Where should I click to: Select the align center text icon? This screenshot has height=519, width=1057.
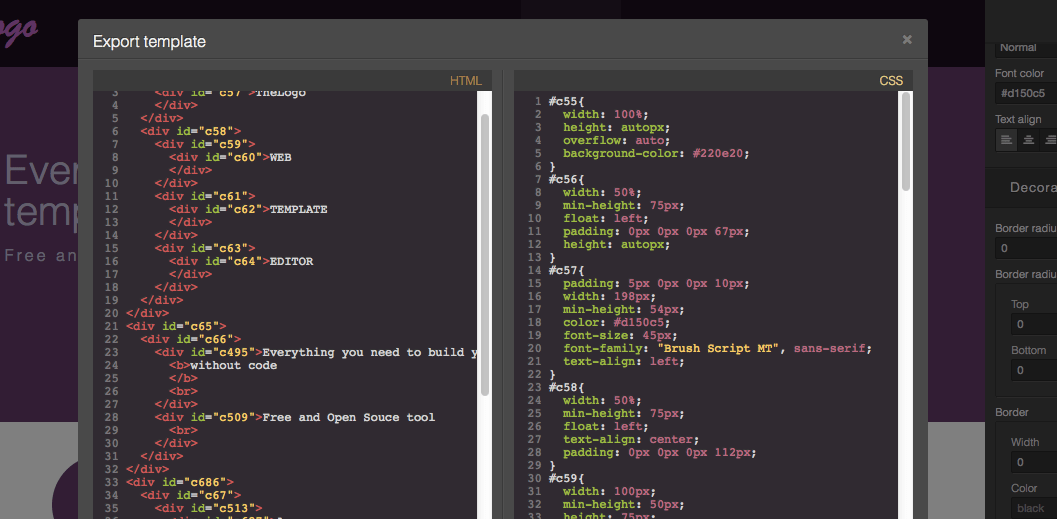pos(1029,140)
